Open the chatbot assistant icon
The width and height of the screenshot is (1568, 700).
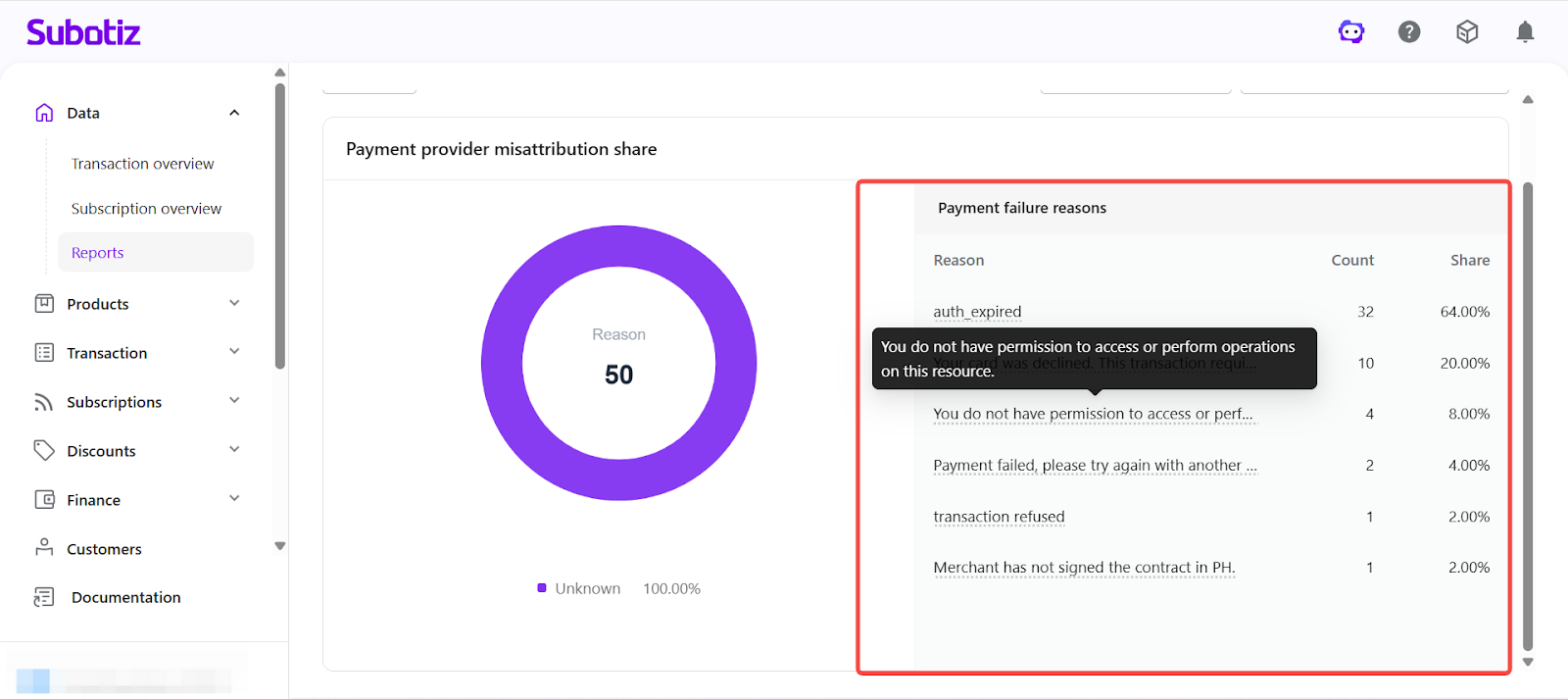(1351, 32)
